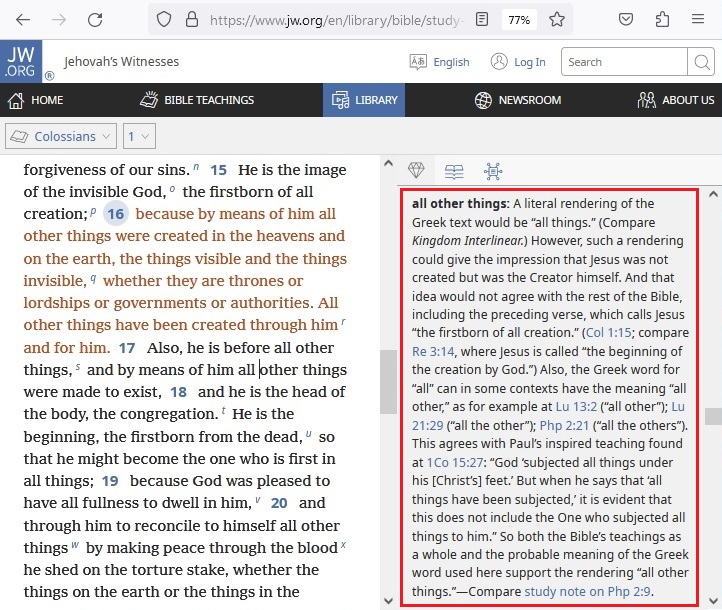This screenshot has width=722, height=610.
Task: Go back using the browser back arrow
Action: point(23,19)
